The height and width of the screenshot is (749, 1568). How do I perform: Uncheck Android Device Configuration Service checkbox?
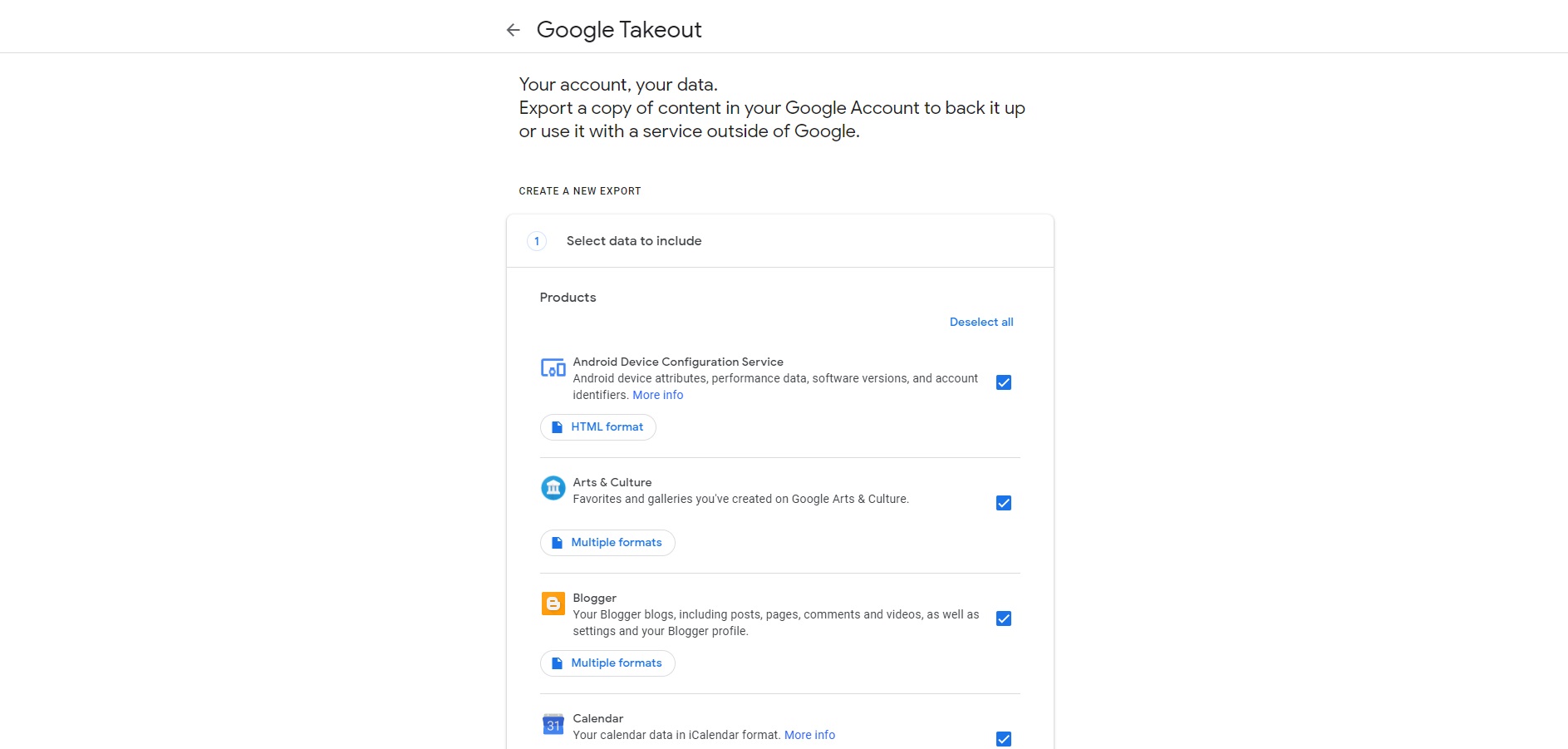point(1003,382)
